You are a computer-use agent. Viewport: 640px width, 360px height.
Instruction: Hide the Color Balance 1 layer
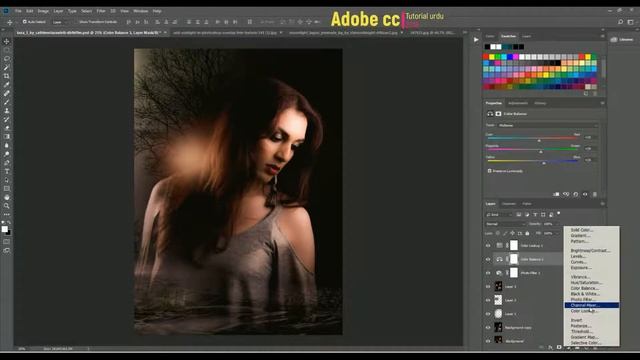[488, 259]
